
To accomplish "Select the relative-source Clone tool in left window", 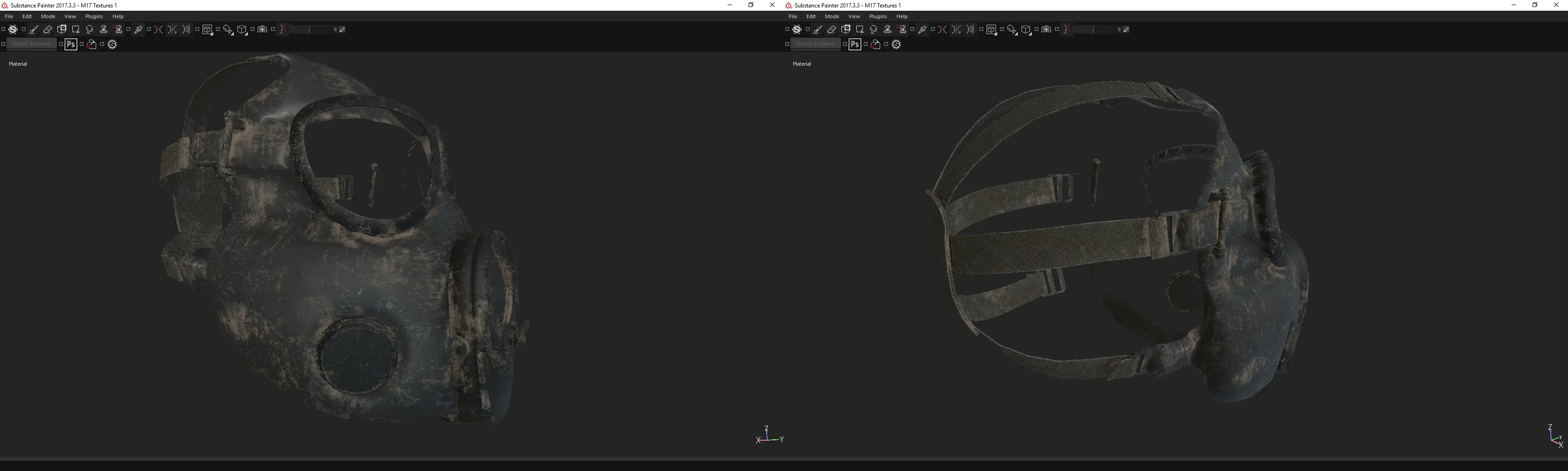I will (118, 29).
